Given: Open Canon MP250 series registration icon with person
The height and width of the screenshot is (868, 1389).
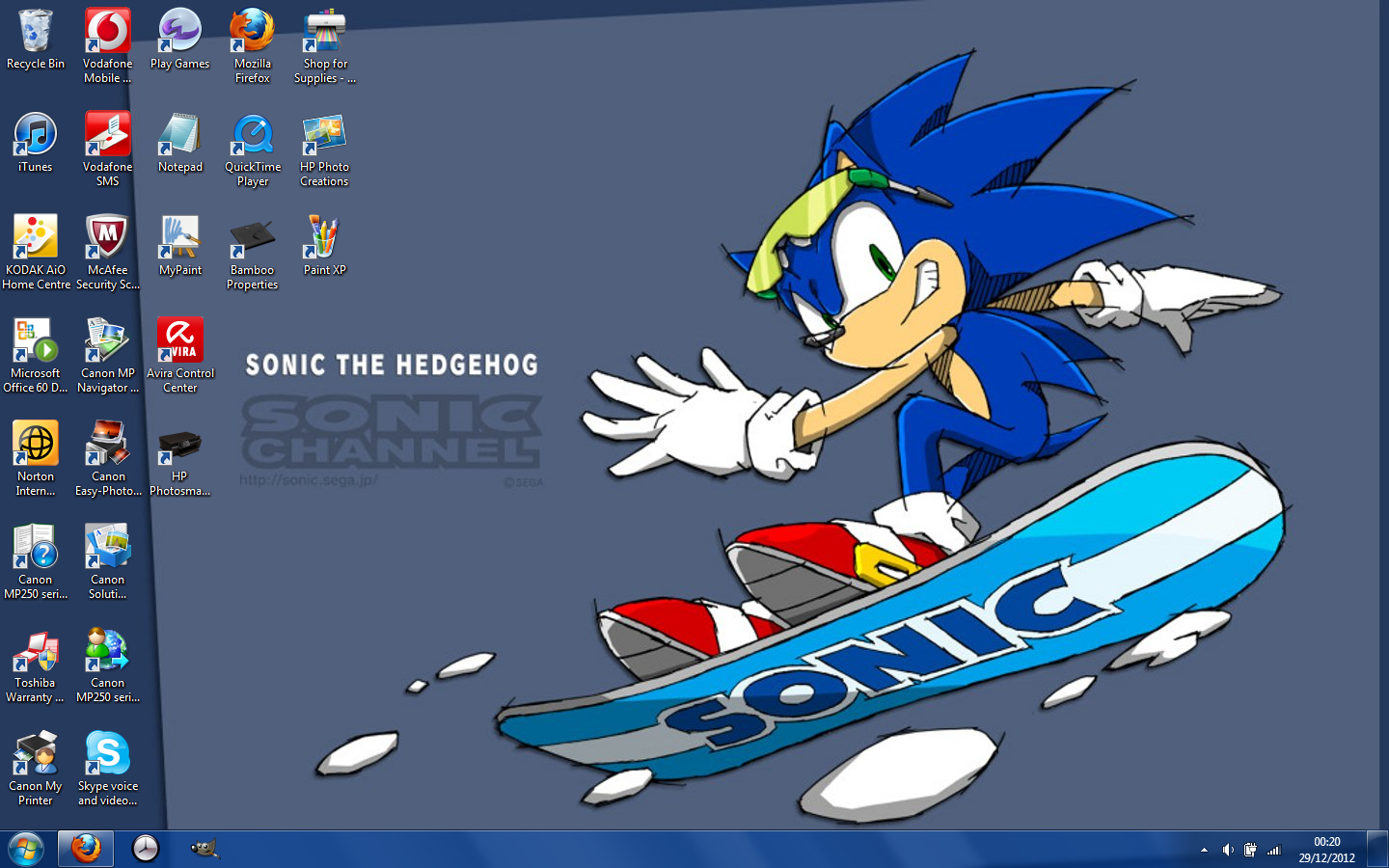Looking at the screenshot, I should (107, 665).
